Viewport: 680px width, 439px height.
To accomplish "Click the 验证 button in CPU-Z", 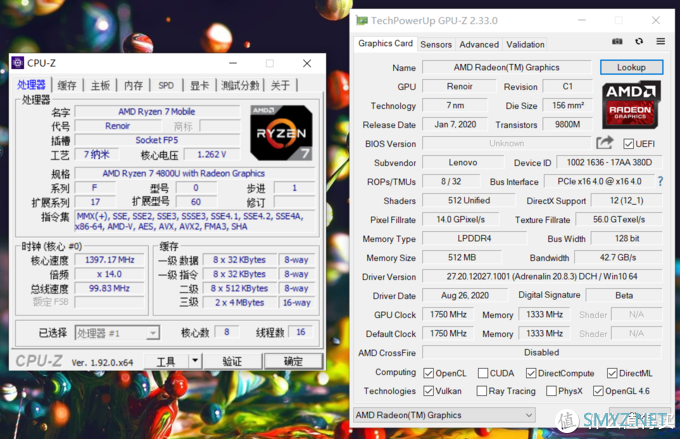I will pos(232,361).
